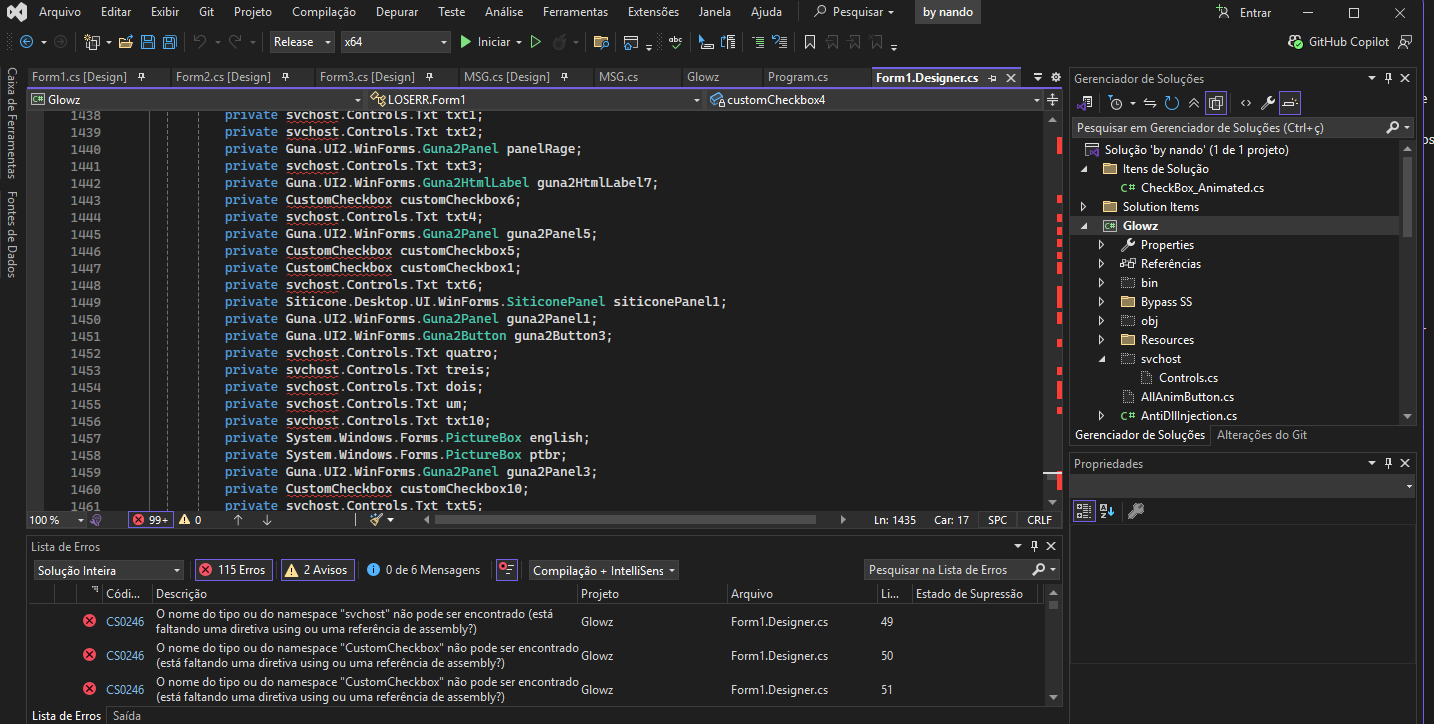Click the Sync with Active Document arrows icon
The width and height of the screenshot is (1434, 724).
coord(1150,102)
